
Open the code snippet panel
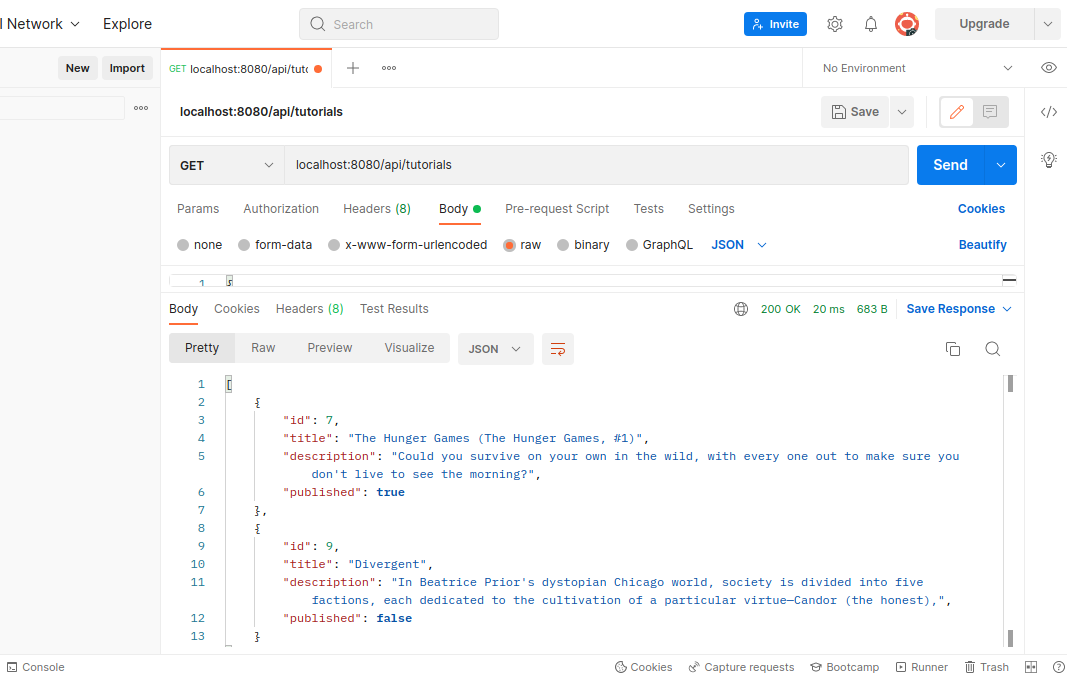click(x=1049, y=112)
